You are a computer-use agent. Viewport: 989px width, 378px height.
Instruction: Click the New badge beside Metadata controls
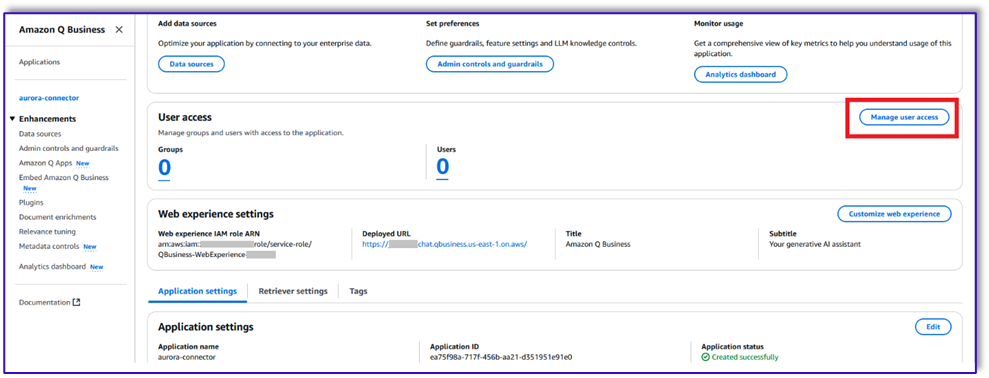[x=90, y=247]
